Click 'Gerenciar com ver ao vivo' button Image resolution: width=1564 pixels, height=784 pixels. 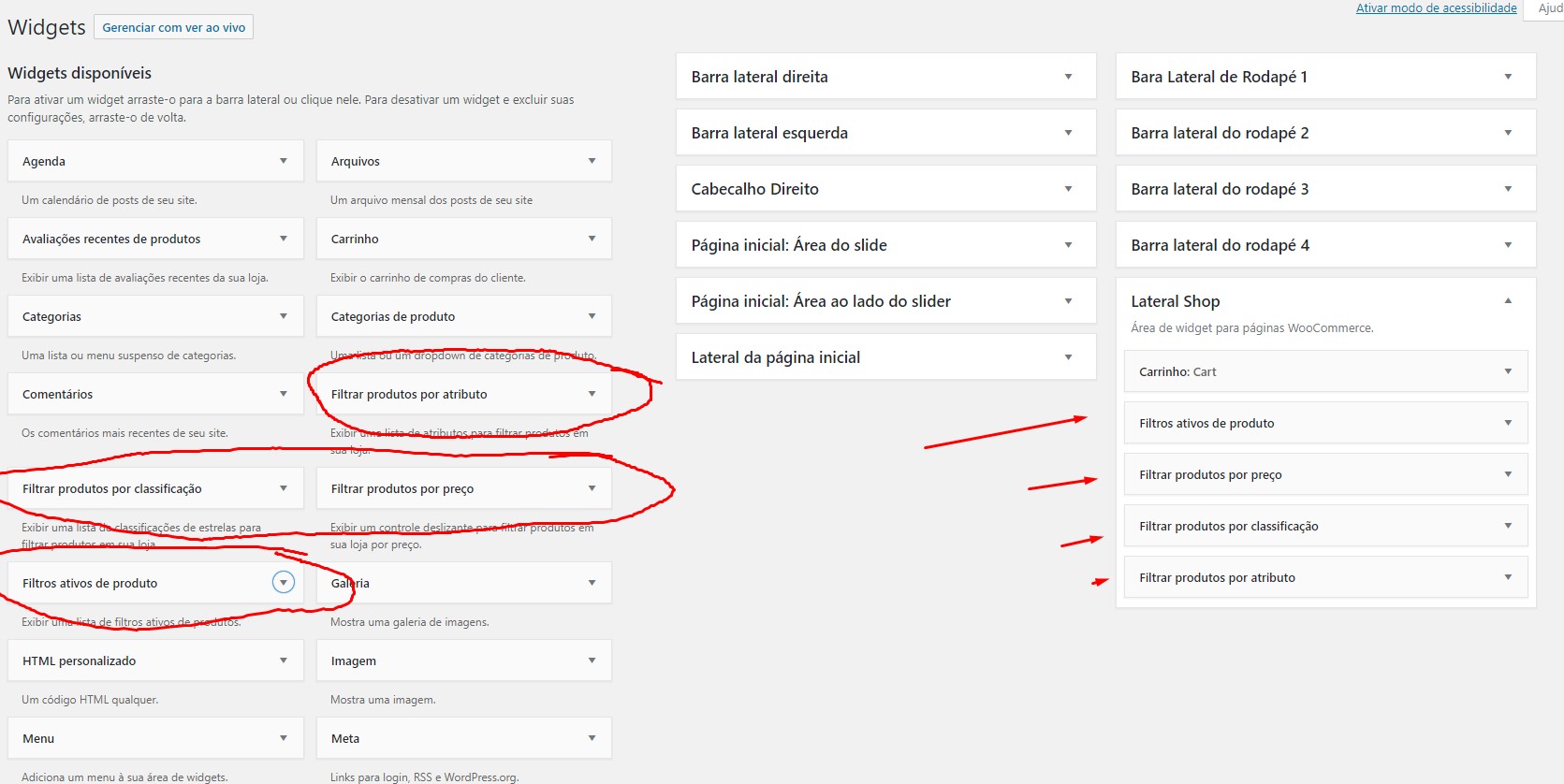coord(173,27)
